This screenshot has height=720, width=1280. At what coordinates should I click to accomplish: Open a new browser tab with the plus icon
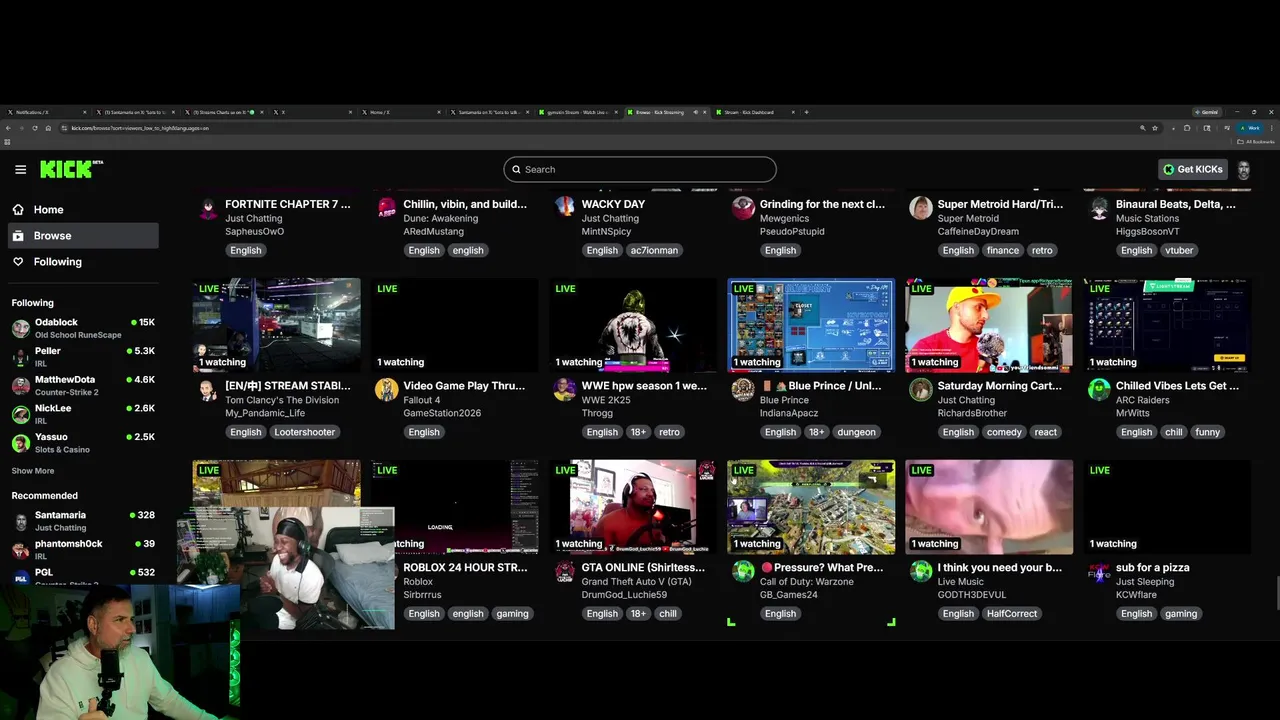(x=807, y=112)
